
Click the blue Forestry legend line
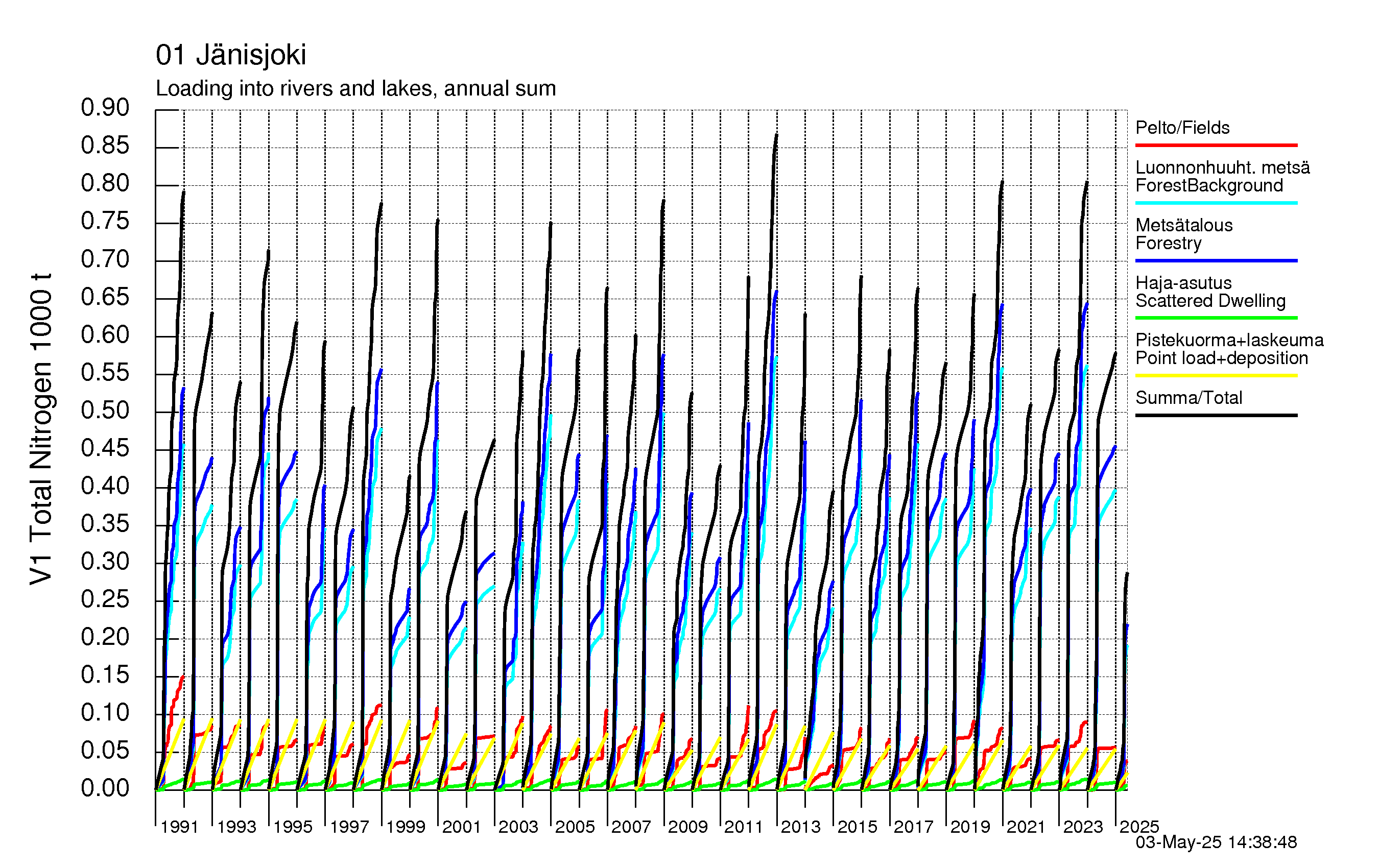(1217, 261)
